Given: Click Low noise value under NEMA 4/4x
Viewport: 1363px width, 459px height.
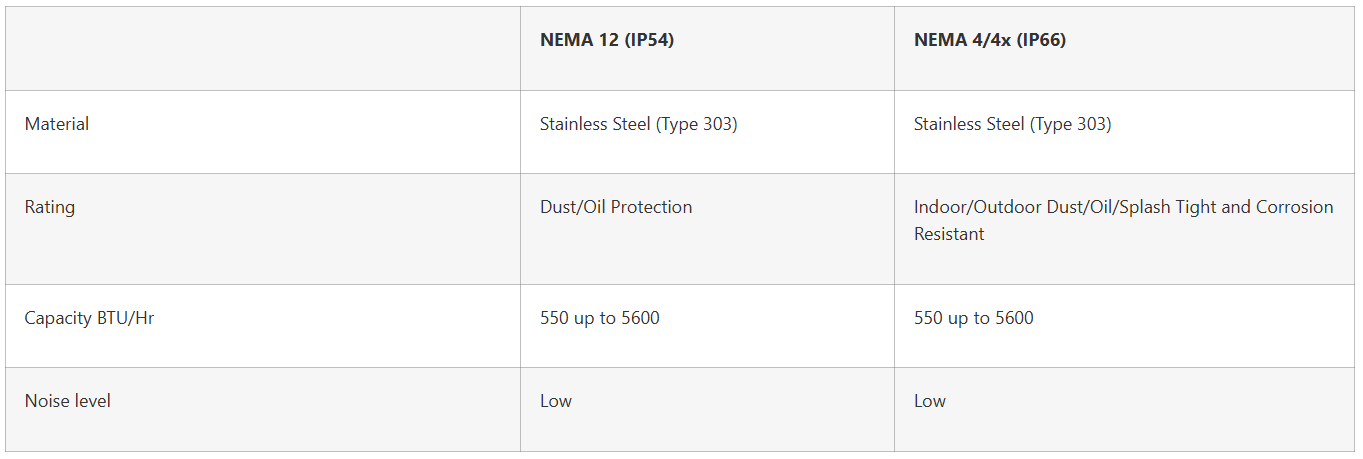Looking at the screenshot, I should tap(930, 401).
